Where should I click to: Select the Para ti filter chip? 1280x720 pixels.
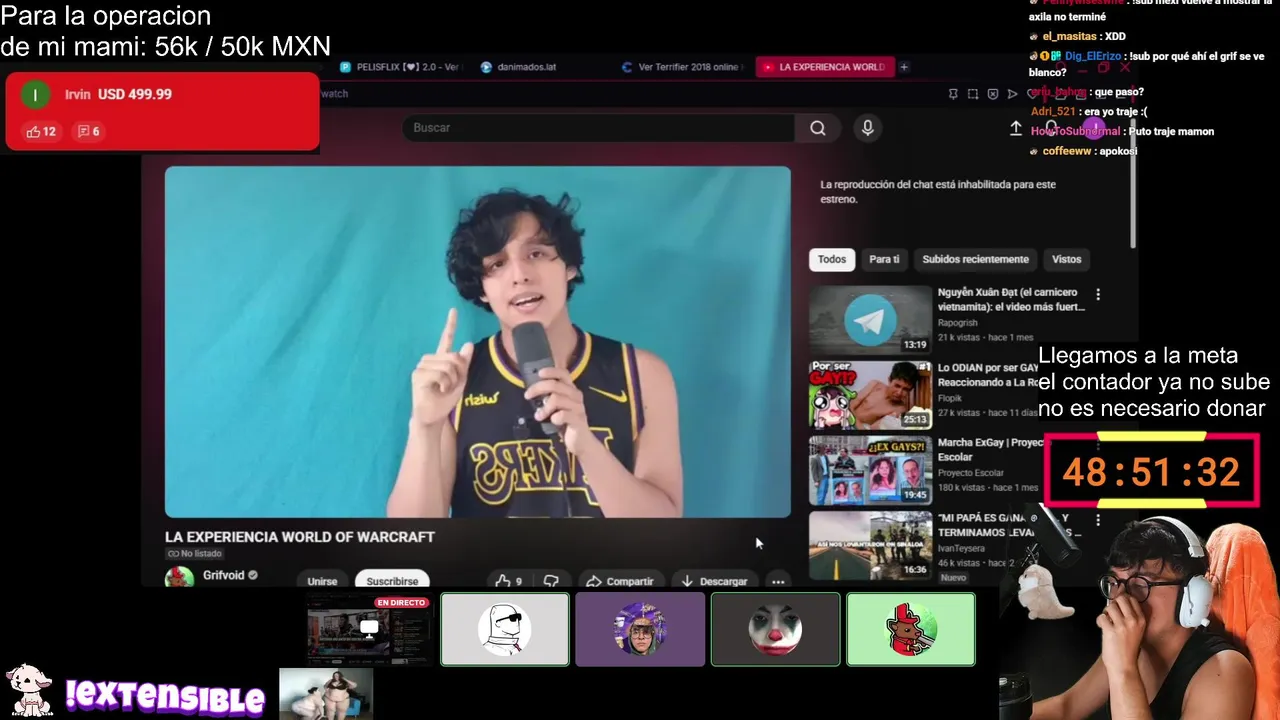(884, 259)
